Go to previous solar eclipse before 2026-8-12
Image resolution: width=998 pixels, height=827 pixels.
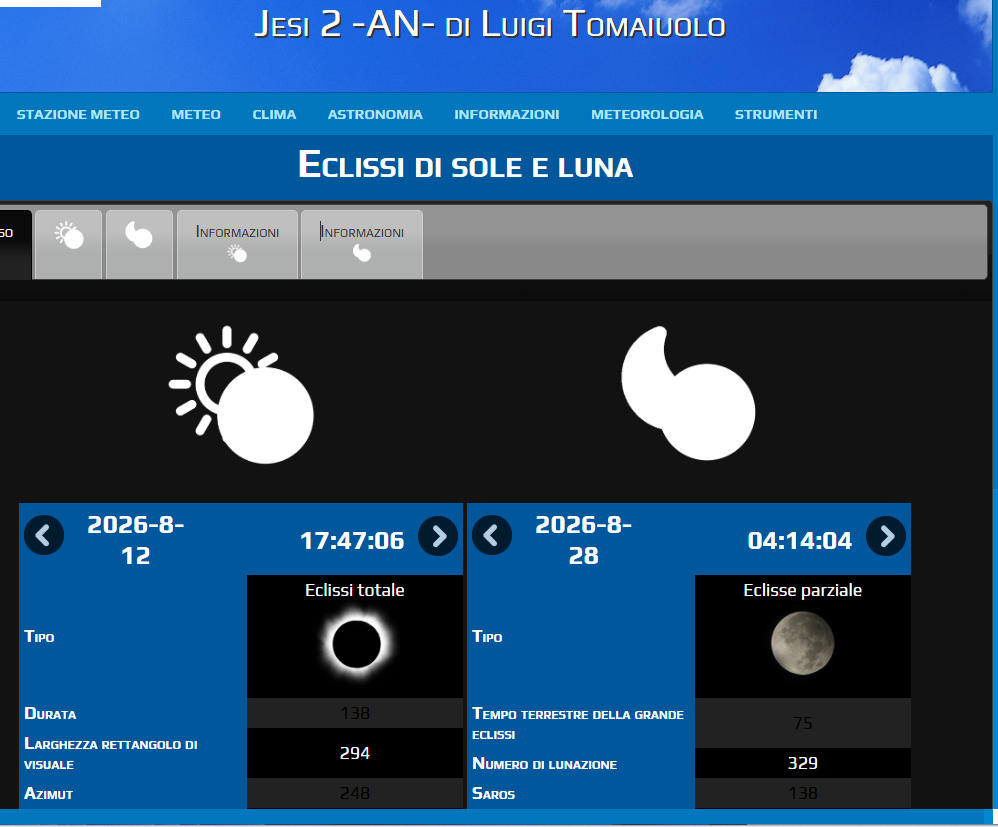[44, 536]
